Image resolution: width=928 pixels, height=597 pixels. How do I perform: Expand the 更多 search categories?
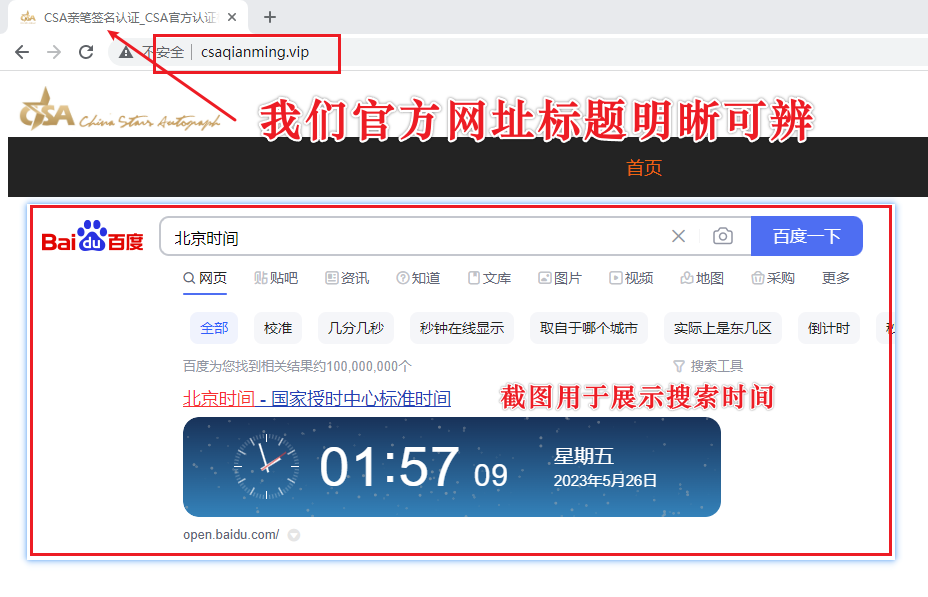[x=836, y=278]
